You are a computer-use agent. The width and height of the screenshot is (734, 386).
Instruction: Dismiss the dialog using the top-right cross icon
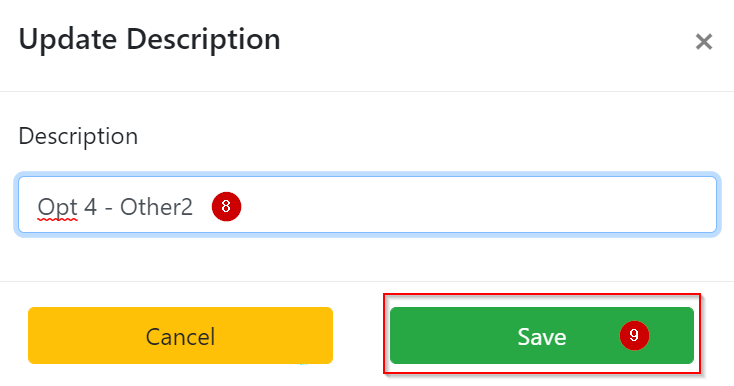point(704,42)
